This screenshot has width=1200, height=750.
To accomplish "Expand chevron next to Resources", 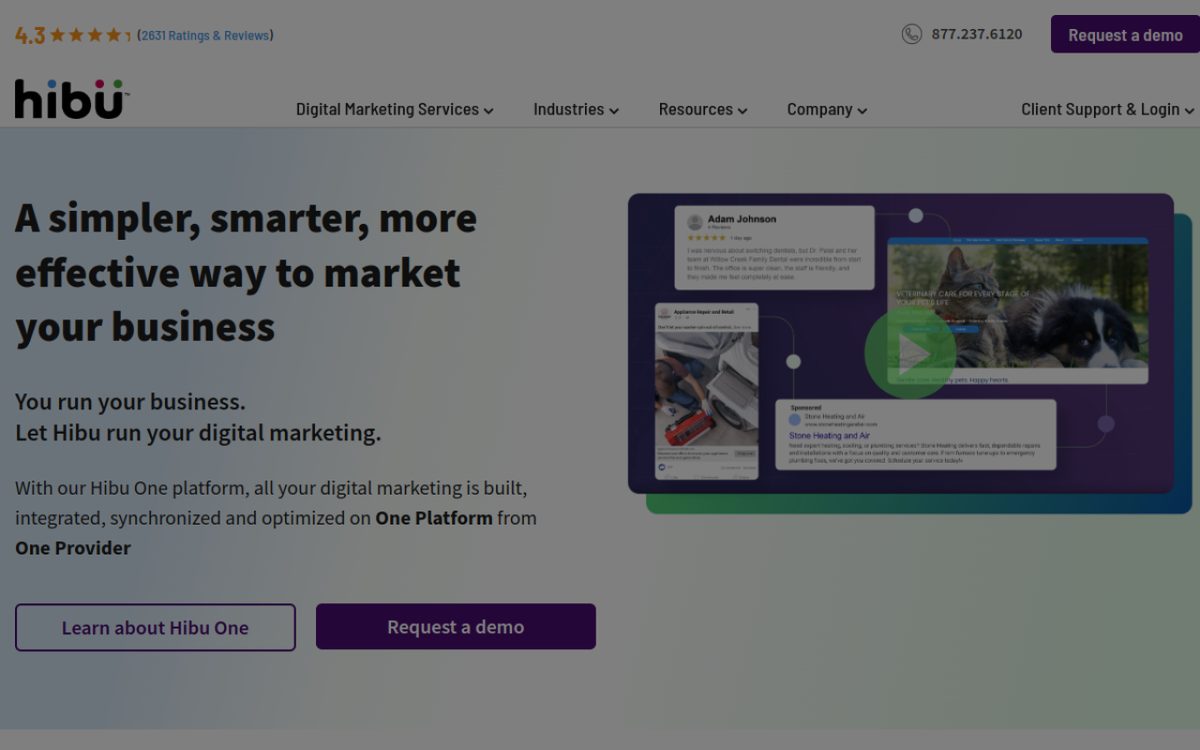I will click(x=743, y=111).
